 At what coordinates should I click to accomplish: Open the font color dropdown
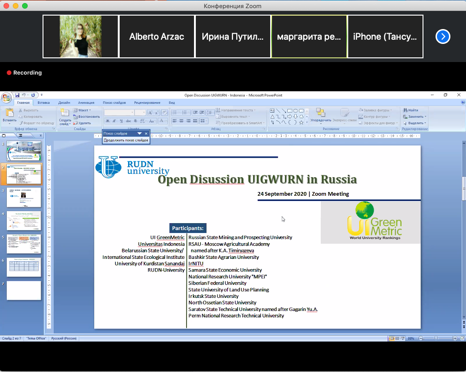pyautogui.click(x=162, y=121)
